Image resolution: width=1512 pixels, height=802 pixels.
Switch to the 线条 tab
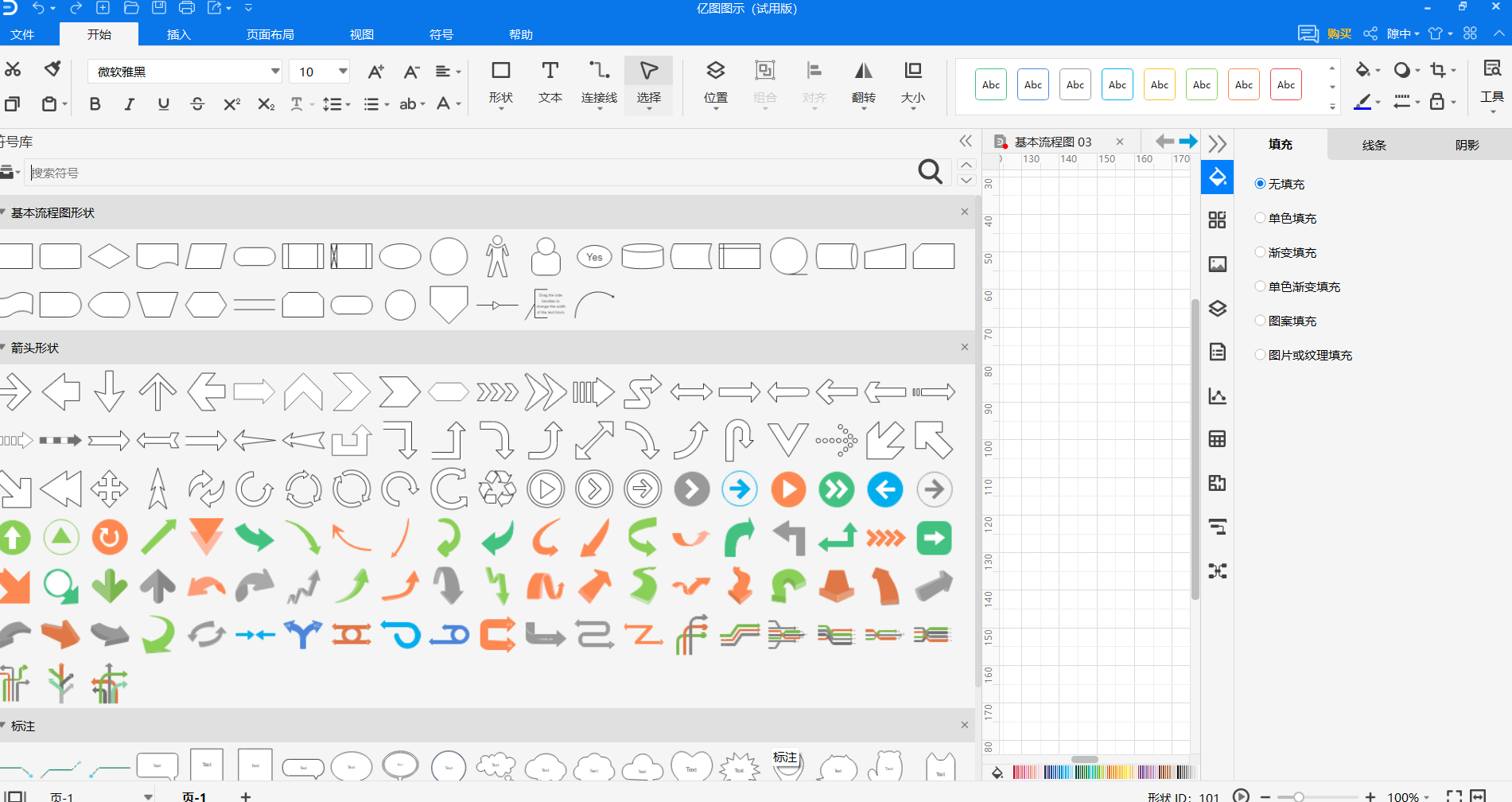[1374, 145]
